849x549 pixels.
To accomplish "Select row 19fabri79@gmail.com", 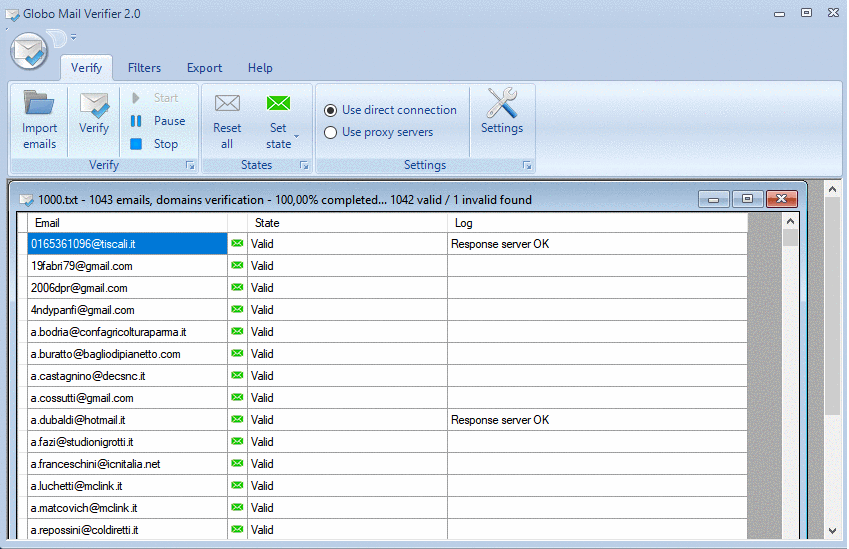I will click(127, 266).
